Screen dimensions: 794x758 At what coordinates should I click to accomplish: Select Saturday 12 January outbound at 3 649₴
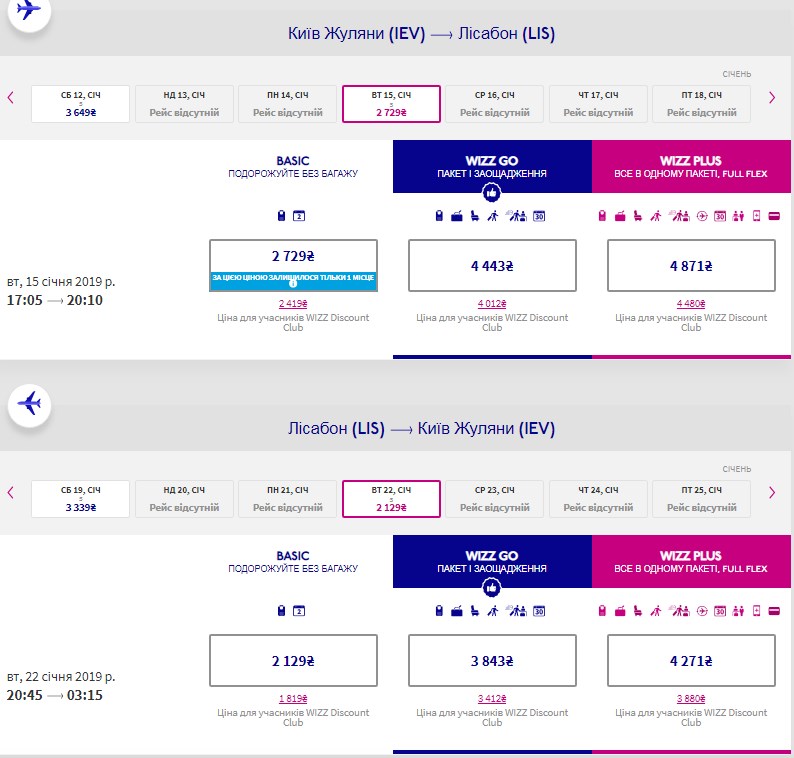click(80, 104)
